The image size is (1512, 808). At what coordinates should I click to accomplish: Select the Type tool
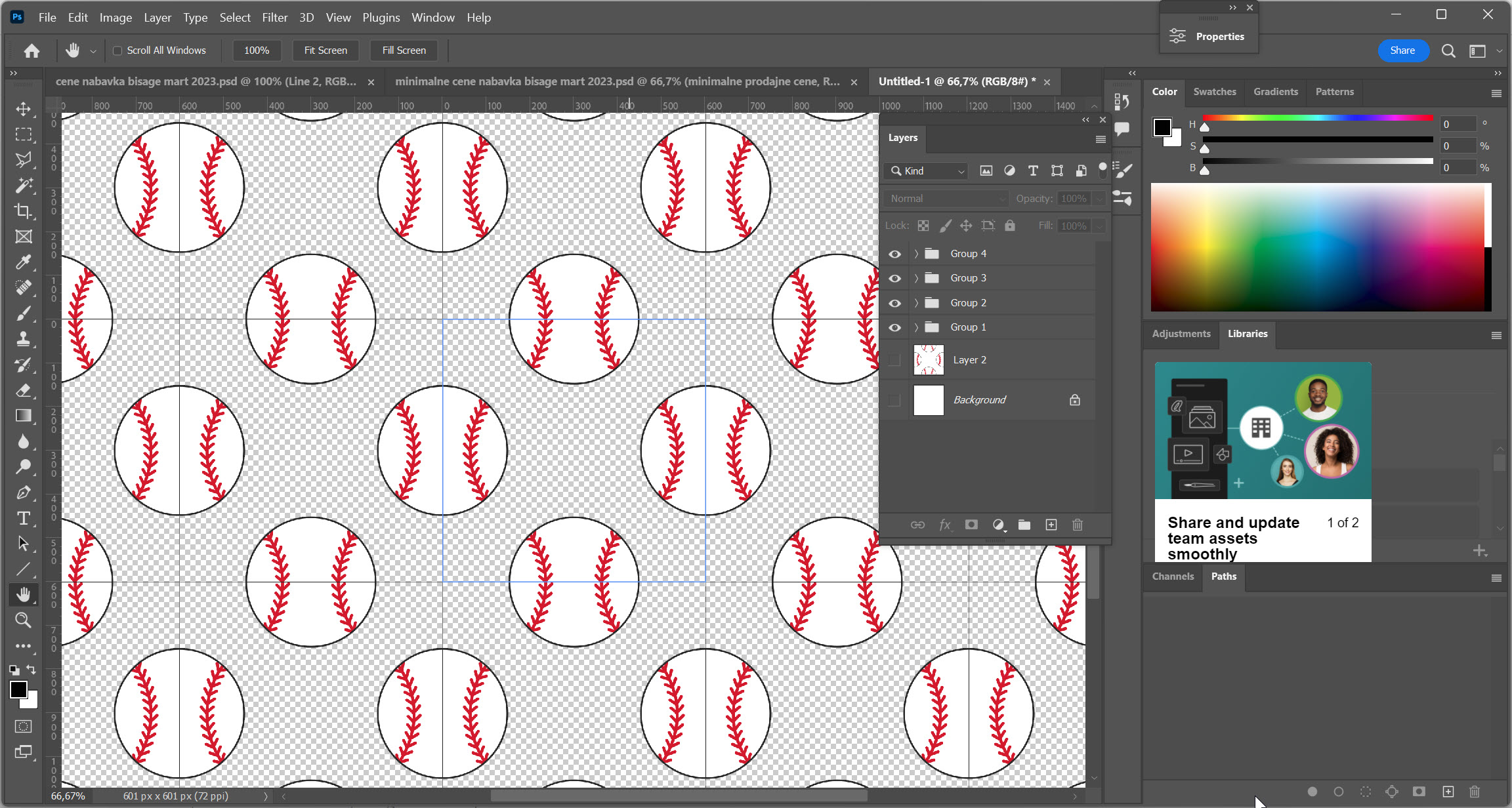click(24, 518)
